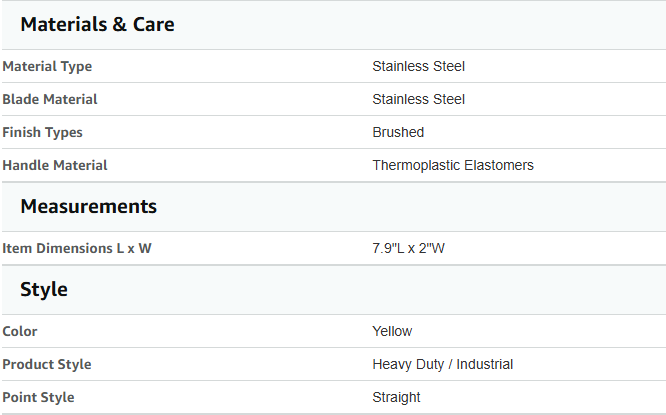Screen dimensions: 666x415
Task: Select the Finish Types label
Action: (42, 133)
